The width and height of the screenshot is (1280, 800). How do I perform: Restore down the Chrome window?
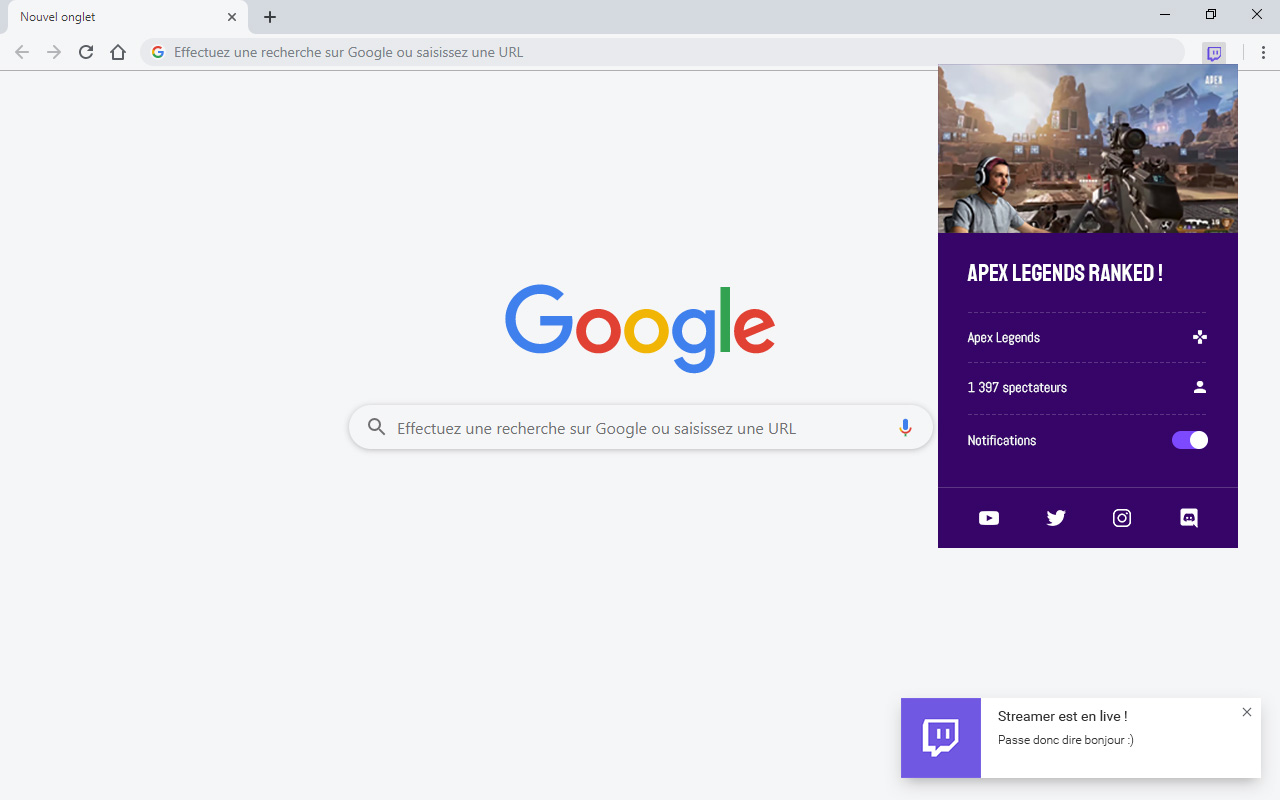pos(1211,15)
